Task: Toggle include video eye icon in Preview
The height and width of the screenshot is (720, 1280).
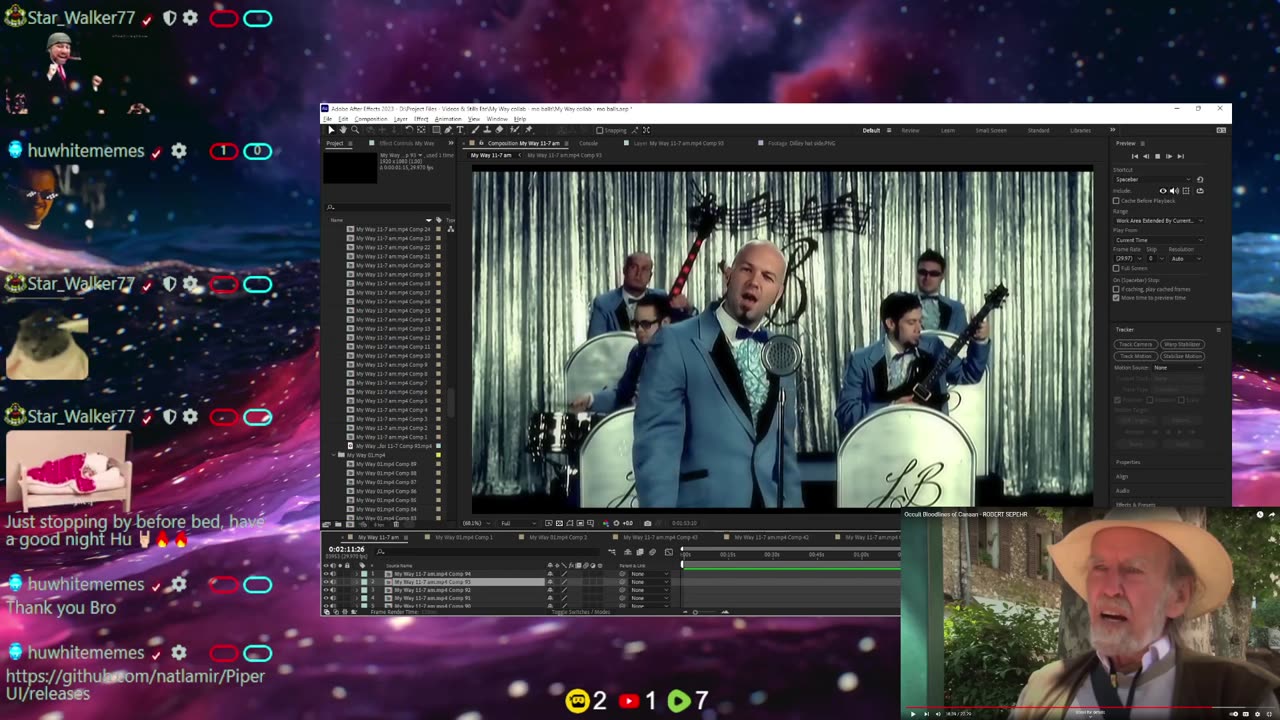Action: click(x=1163, y=191)
